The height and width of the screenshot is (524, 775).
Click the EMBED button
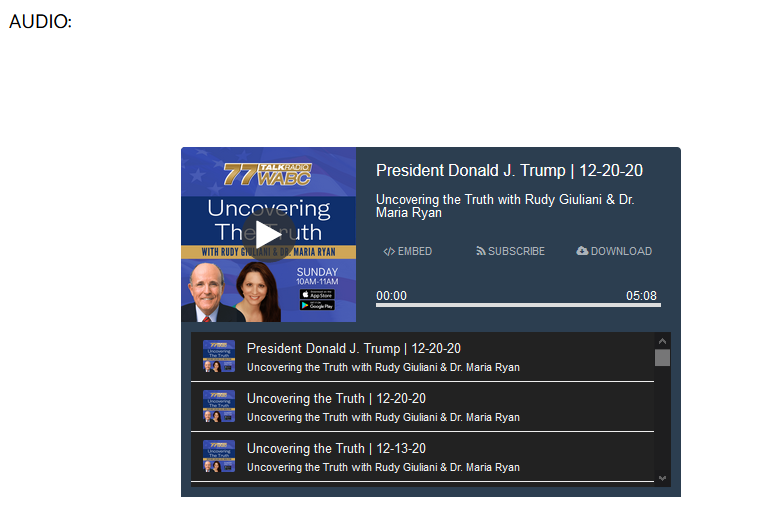407,251
